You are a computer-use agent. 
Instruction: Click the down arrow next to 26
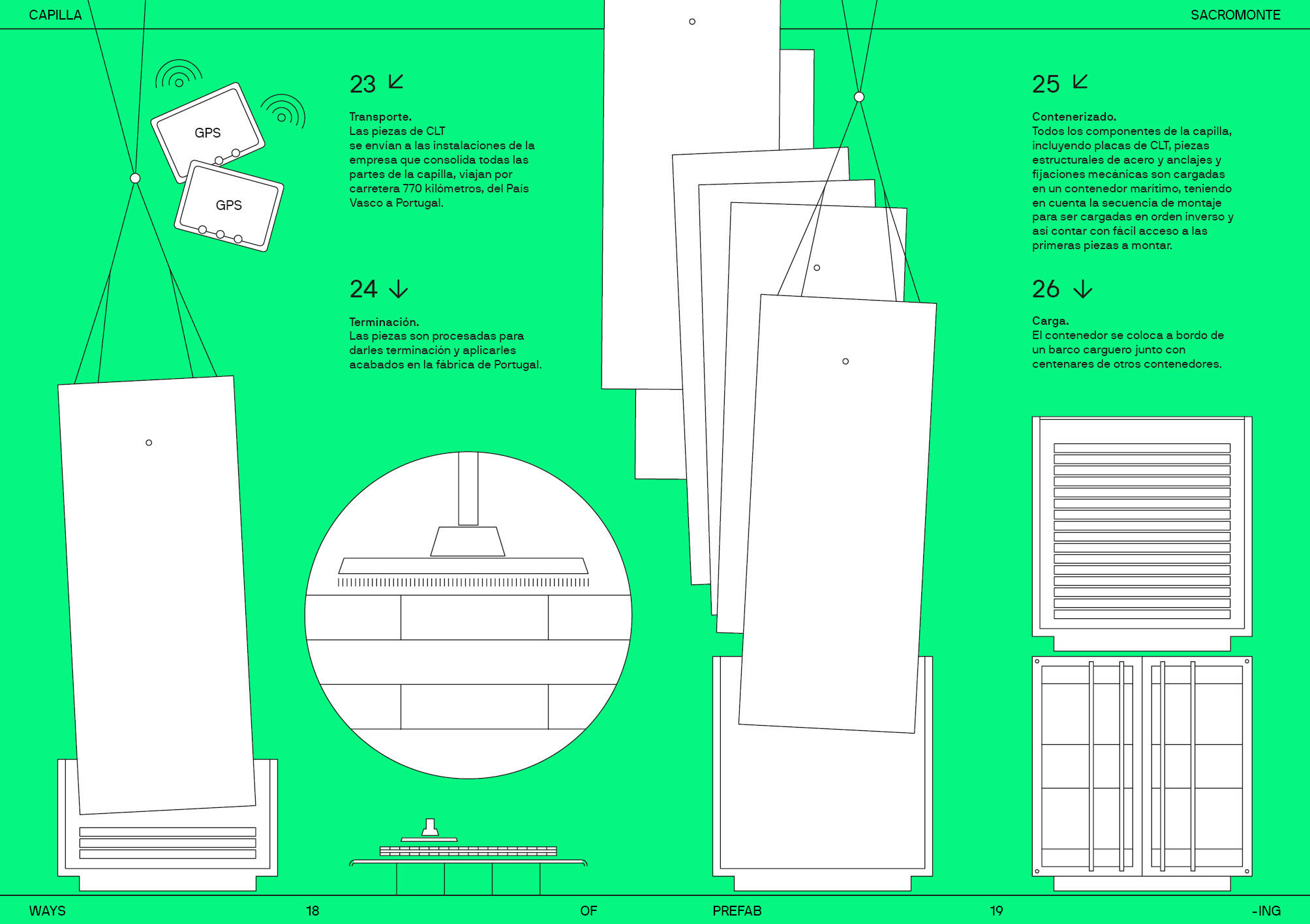tap(1082, 289)
